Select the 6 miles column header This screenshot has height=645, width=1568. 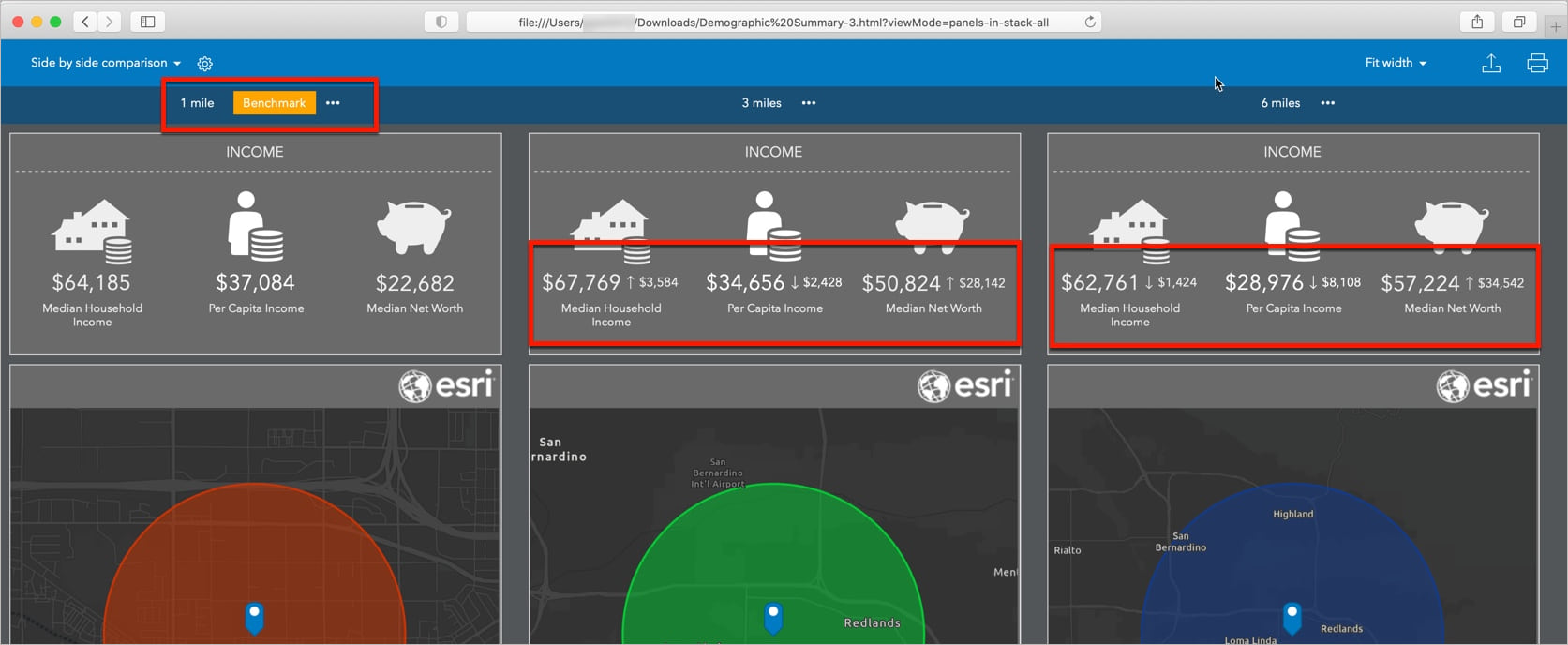[1280, 103]
